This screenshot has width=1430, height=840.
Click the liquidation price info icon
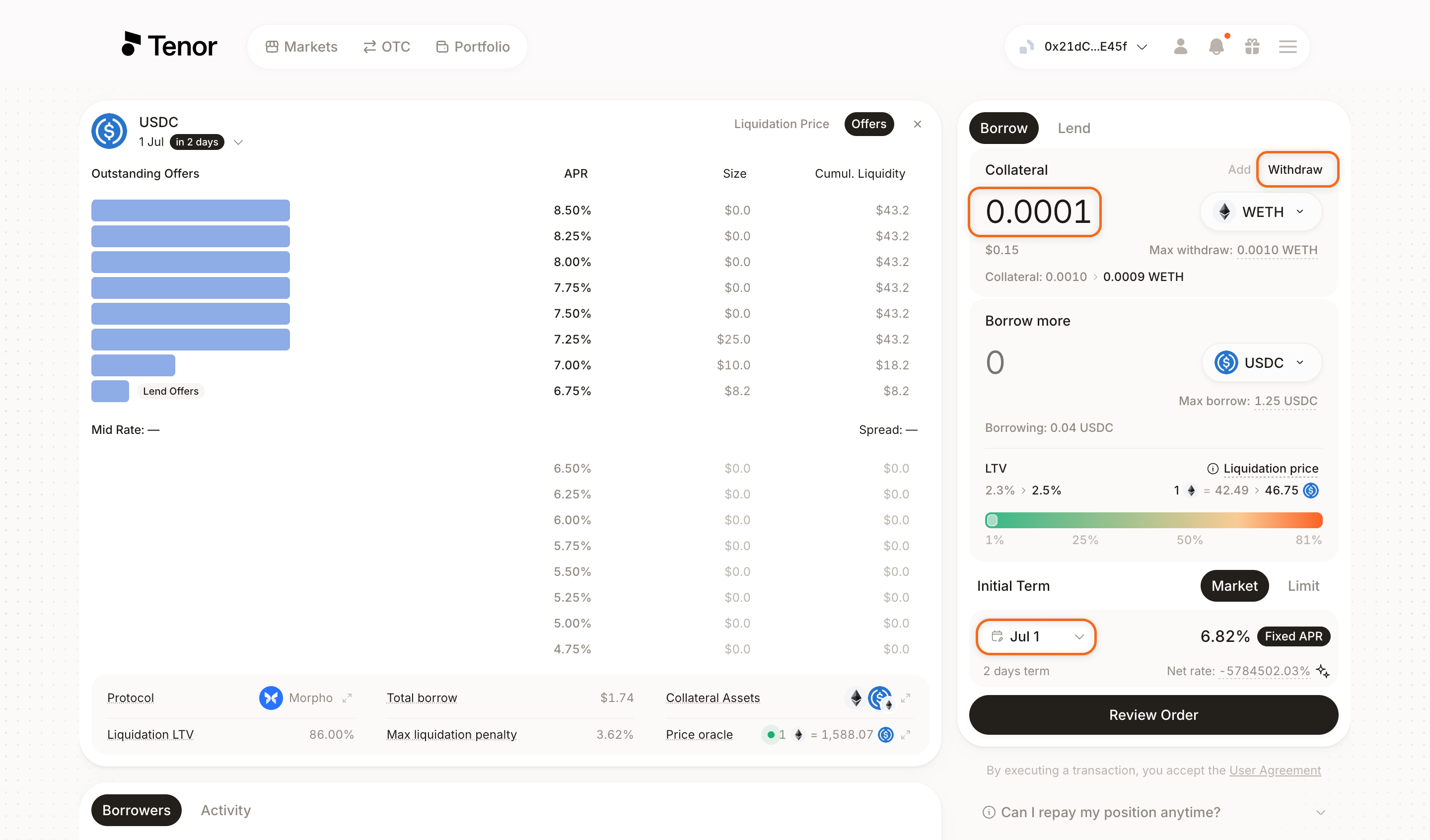[x=1213, y=468]
